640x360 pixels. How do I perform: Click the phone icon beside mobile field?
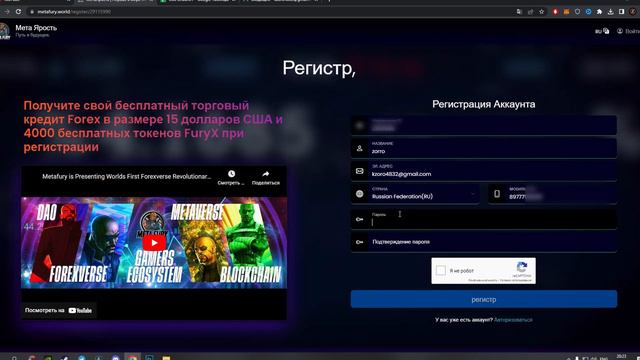tap(497, 193)
